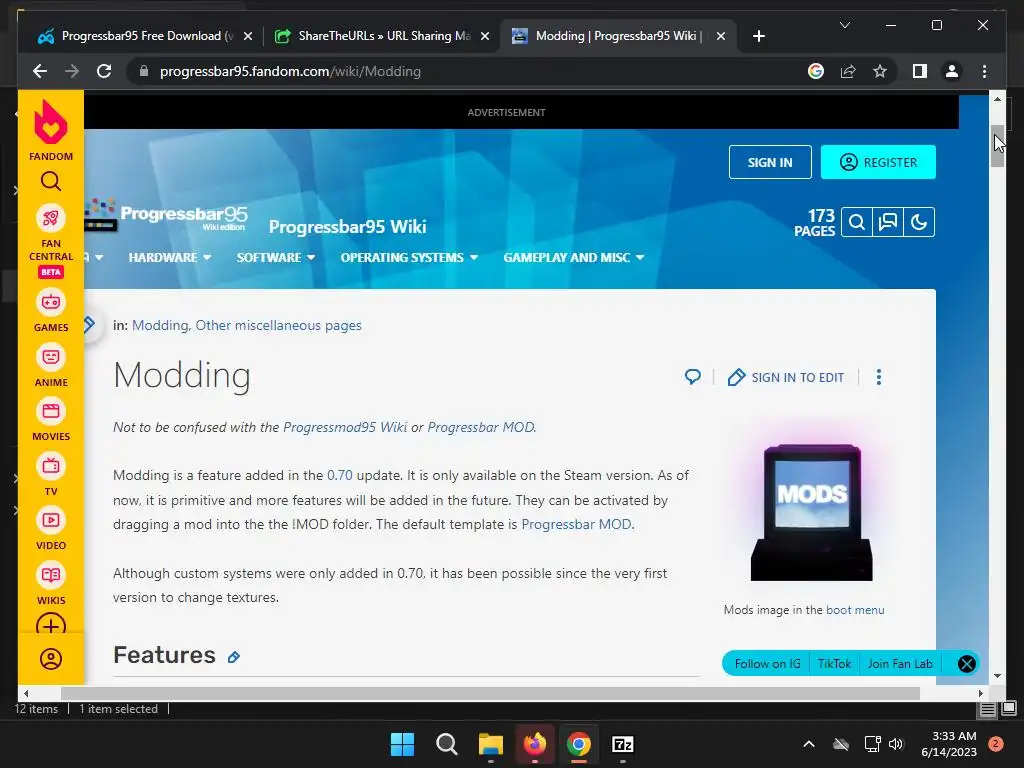1024x768 pixels.
Task: Open a new browser tab
Action: pyautogui.click(x=758, y=37)
